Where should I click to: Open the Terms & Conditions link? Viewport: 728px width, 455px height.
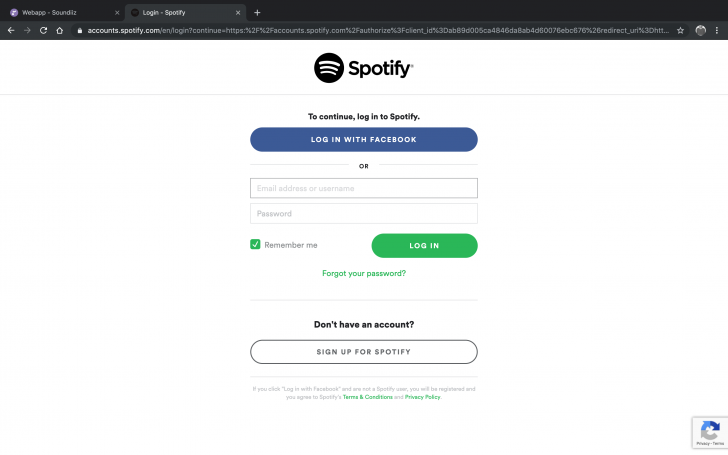368,397
